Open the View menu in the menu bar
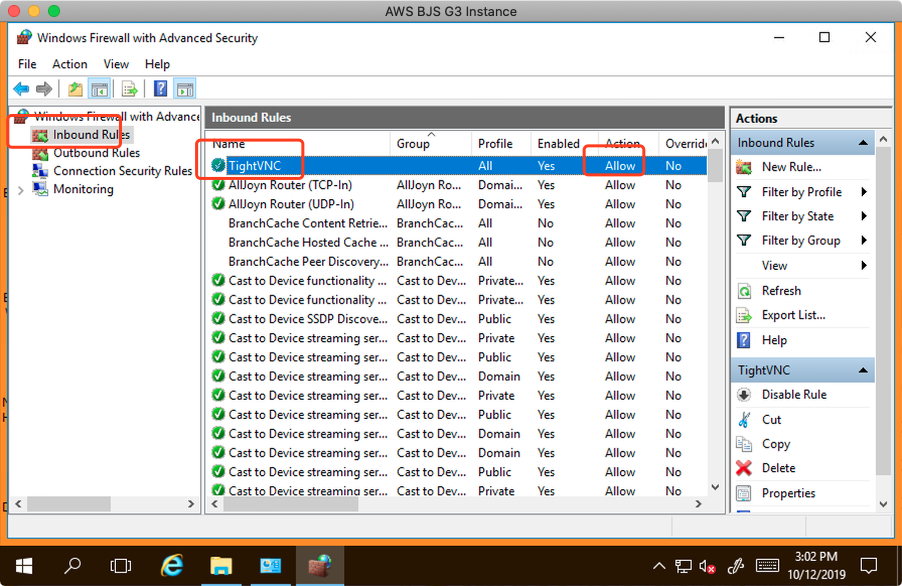 116,64
